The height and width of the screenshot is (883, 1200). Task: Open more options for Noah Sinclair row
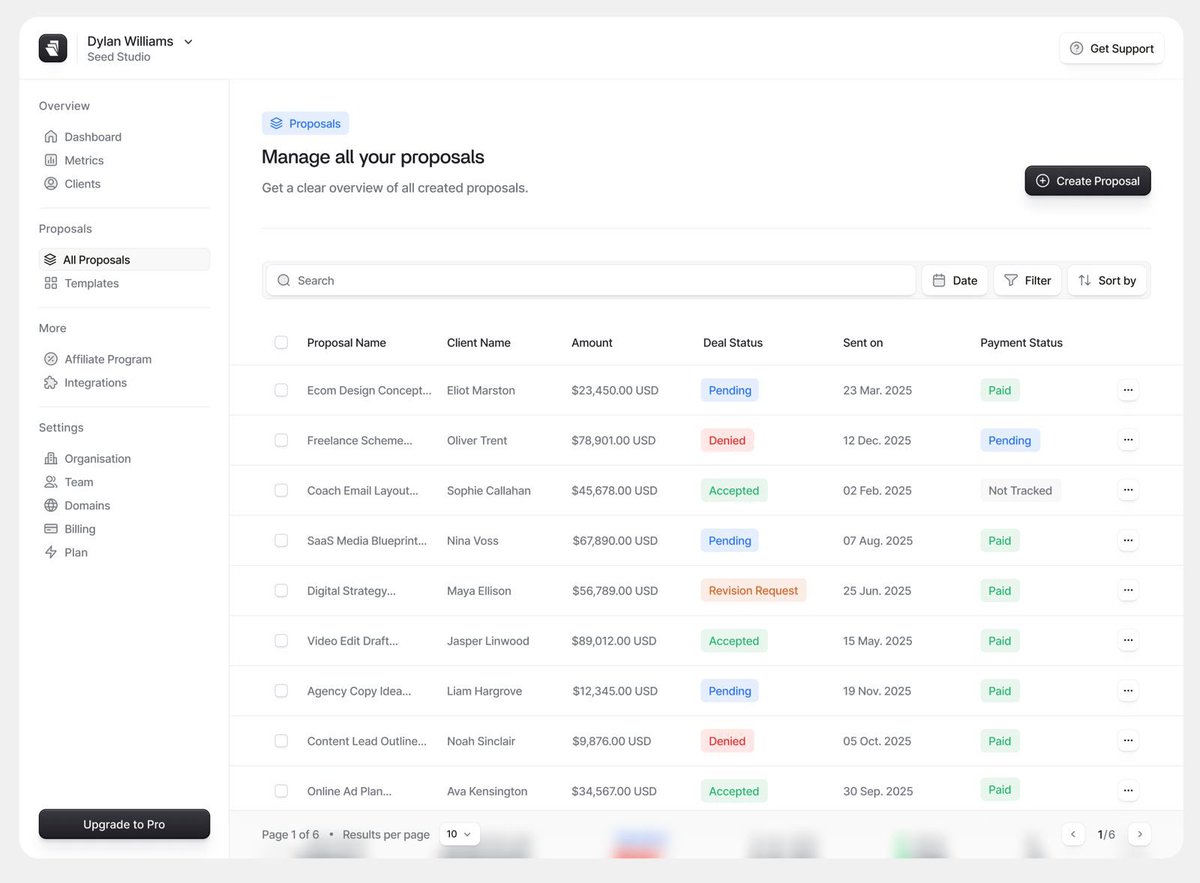pos(1128,741)
